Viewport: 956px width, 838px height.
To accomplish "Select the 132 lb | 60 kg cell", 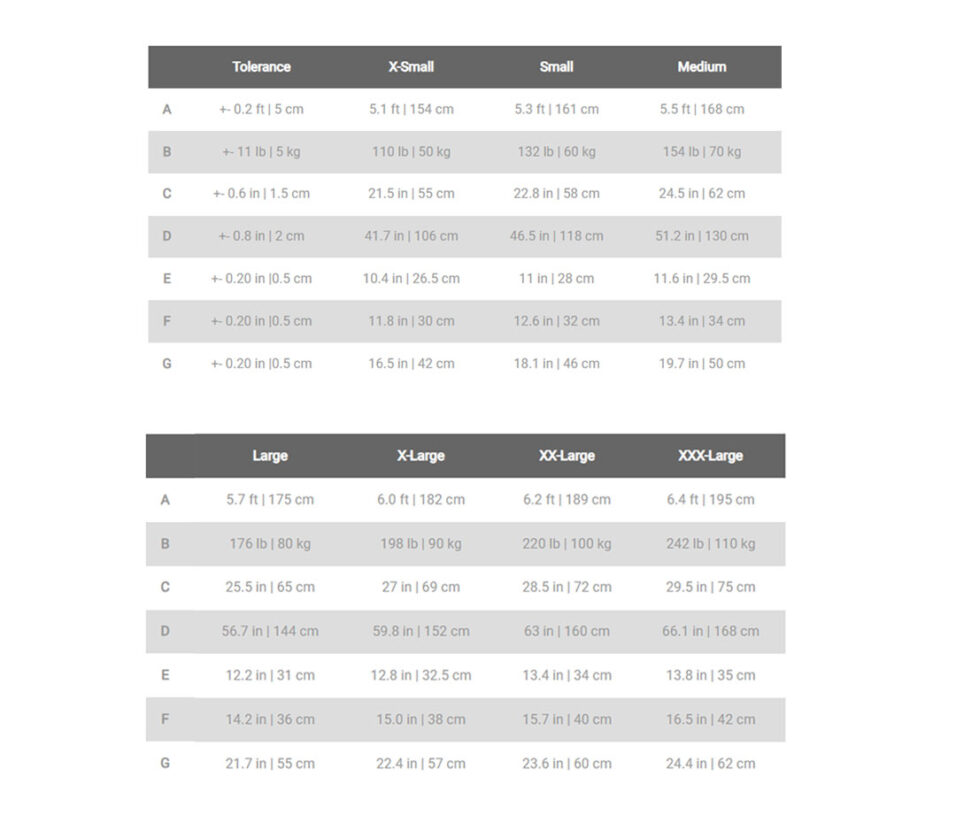I will click(x=556, y=151).
